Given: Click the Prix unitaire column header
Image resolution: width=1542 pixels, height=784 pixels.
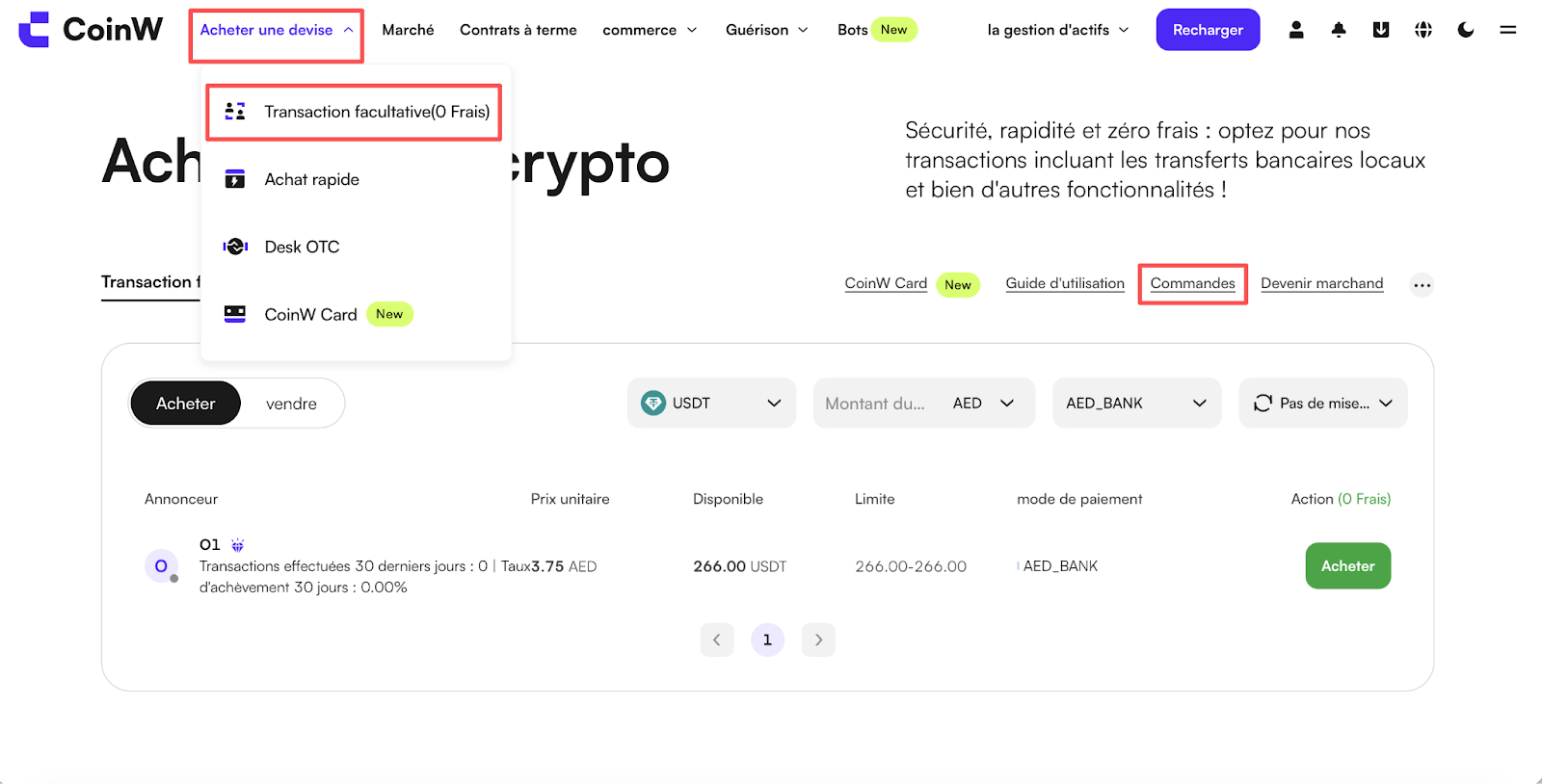Looking at the screenshot, I should [570, 499].
